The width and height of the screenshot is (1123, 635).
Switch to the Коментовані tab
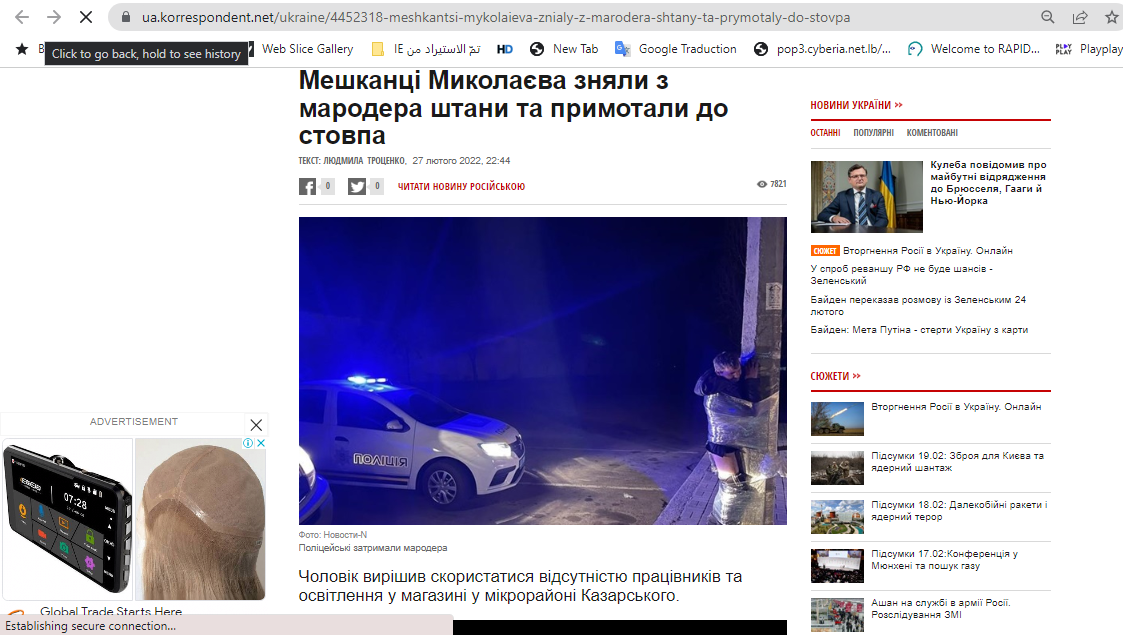coord(932,132)
